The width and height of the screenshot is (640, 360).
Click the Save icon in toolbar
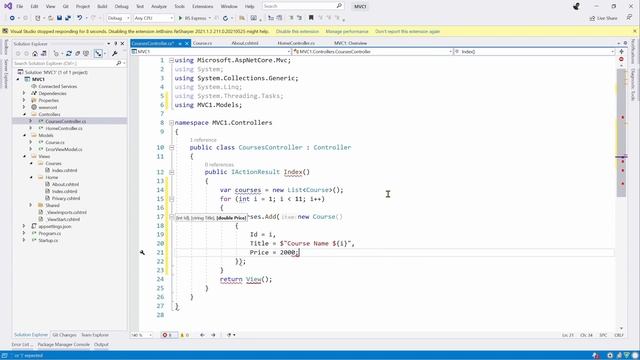point(59,18)
